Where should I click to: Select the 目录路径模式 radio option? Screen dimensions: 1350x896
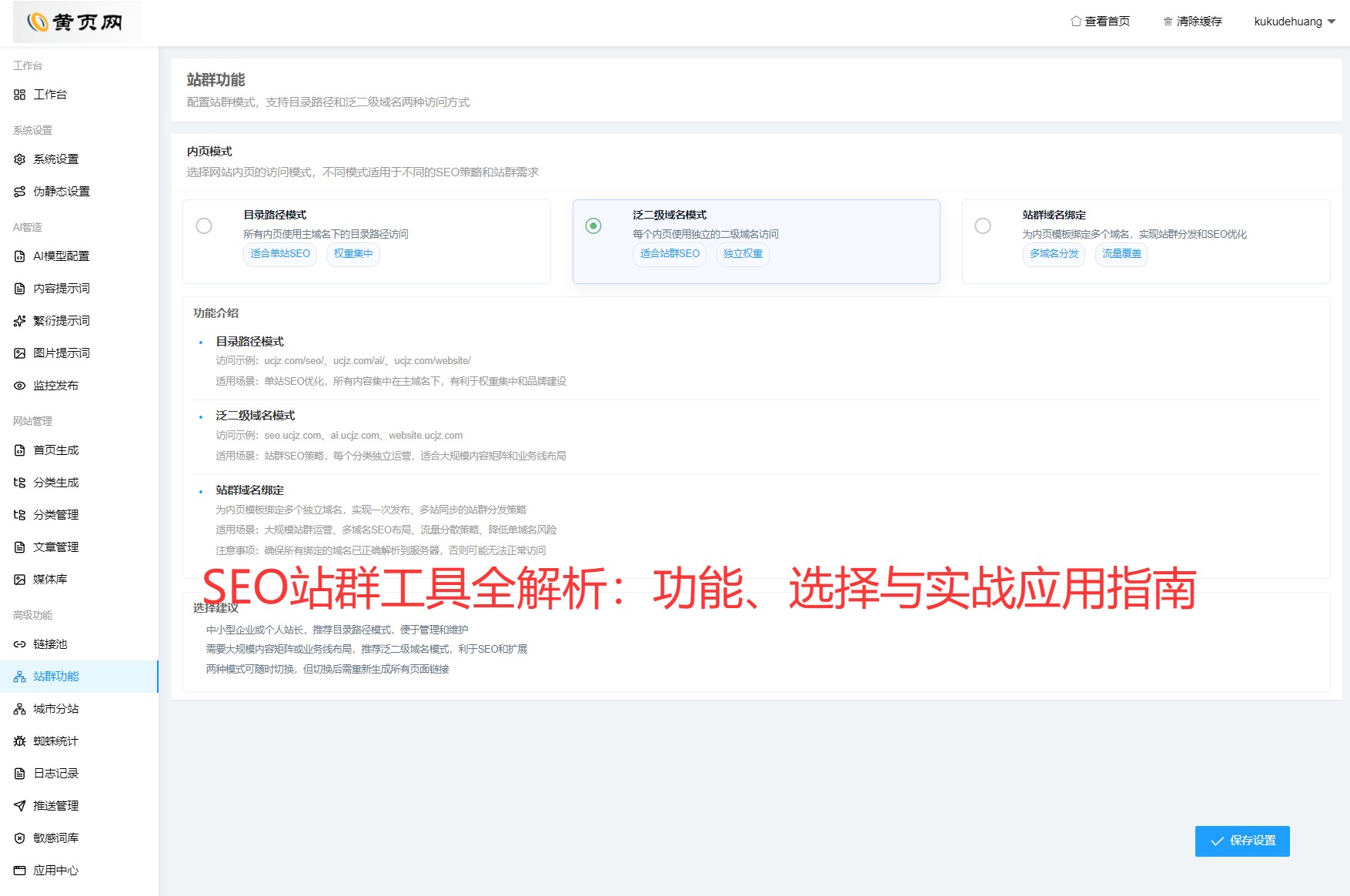point(203,226)
